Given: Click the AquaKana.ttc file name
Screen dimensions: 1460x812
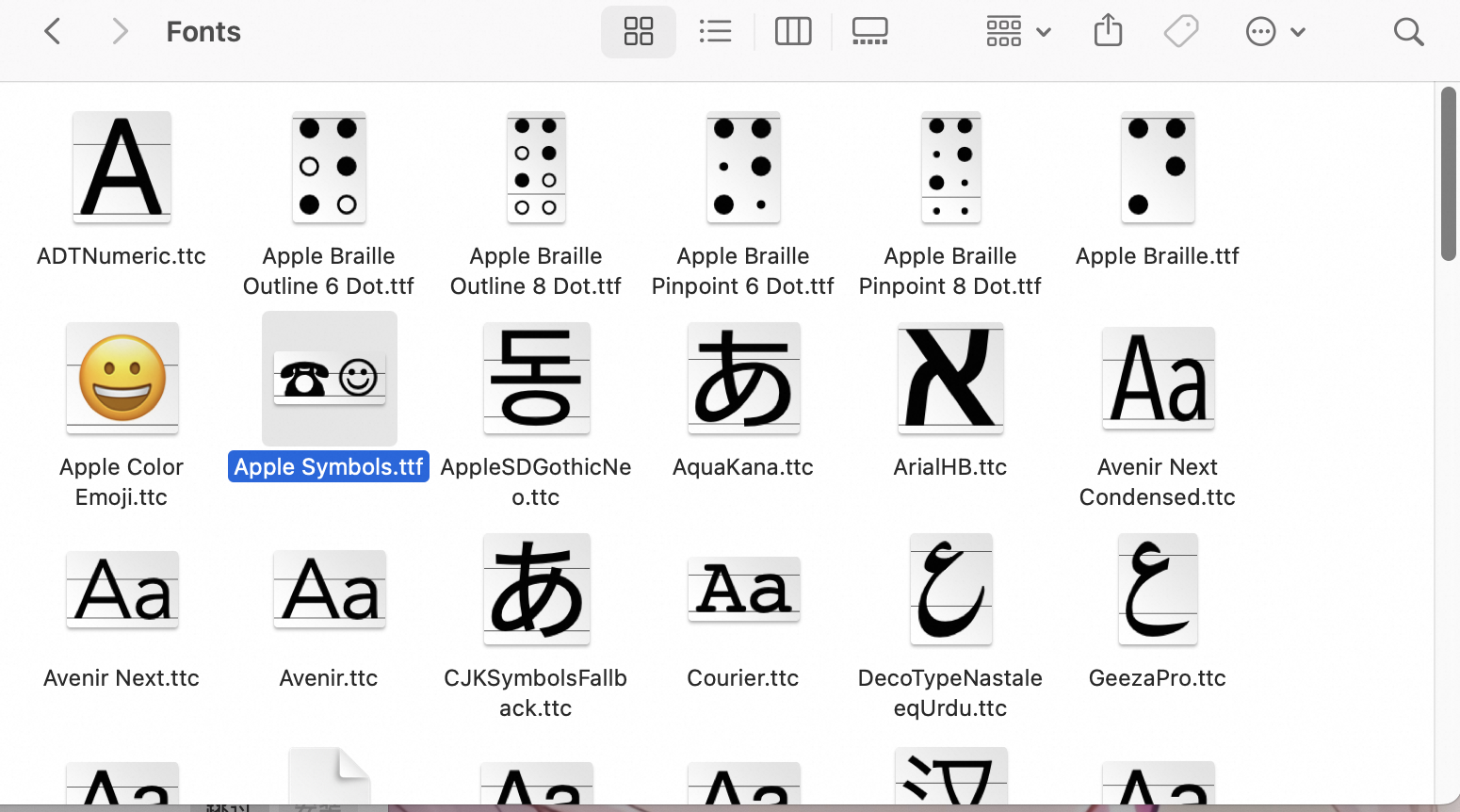Looking at the screenshot, I should 743,467.
